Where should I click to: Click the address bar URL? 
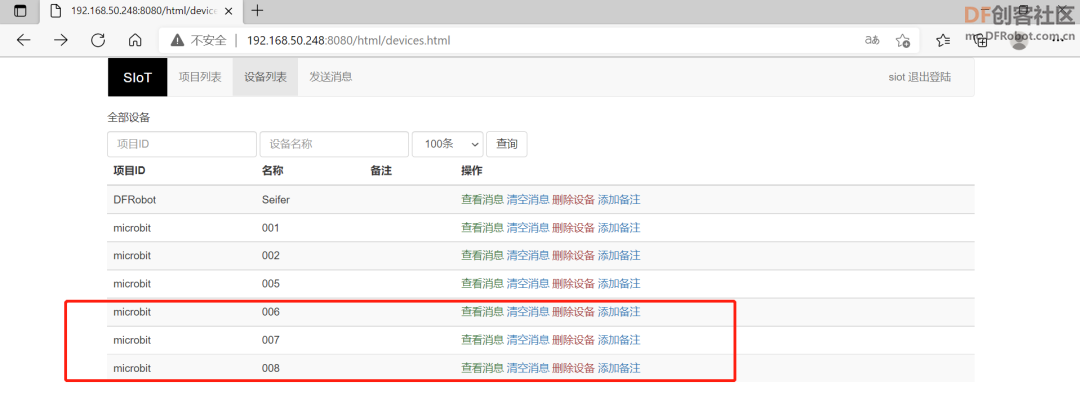(x=349, y=40)
